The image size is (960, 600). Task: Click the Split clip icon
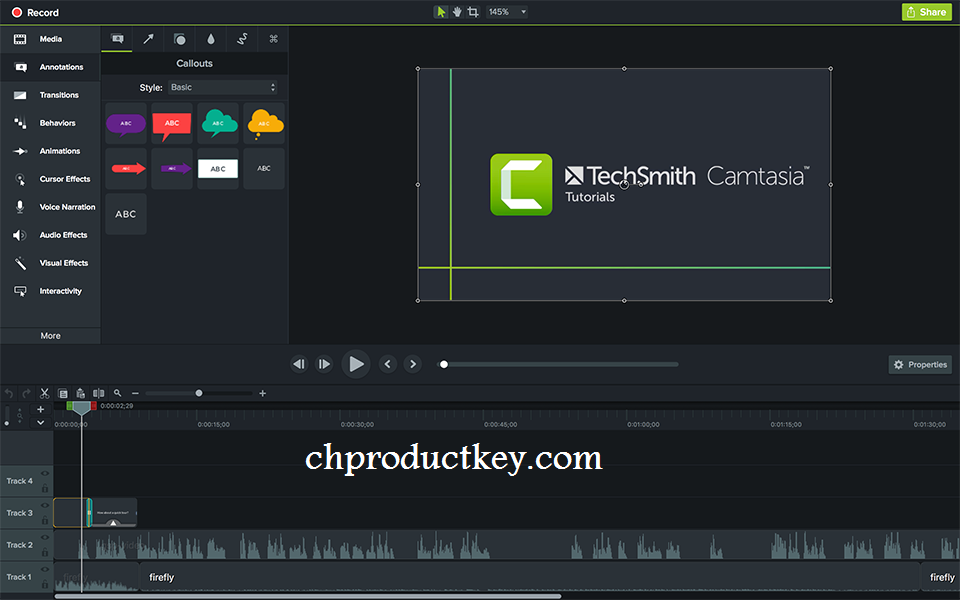pos(98,393)
